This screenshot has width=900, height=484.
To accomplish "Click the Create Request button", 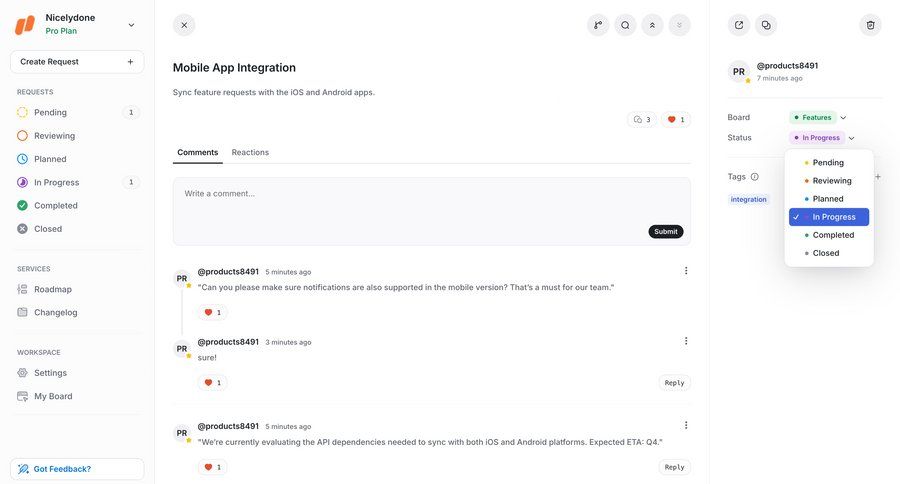I will point(77,62).
